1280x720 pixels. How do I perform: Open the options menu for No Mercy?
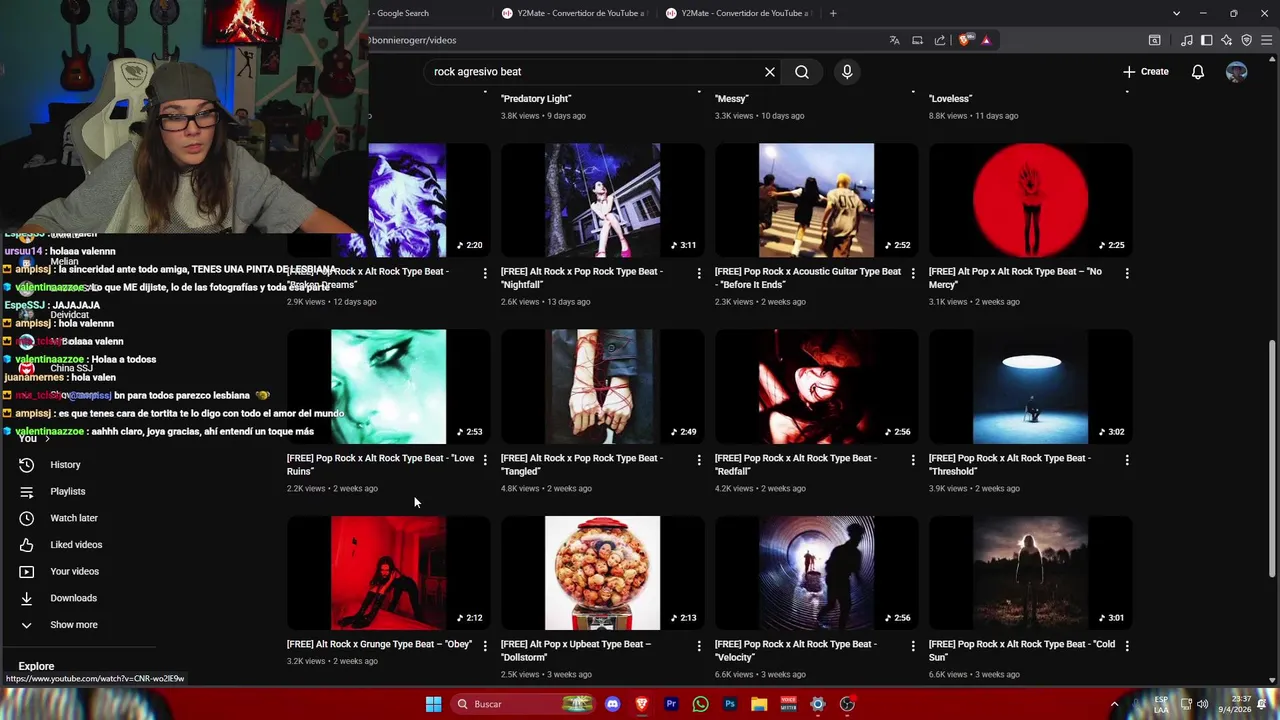(1127, 273)
